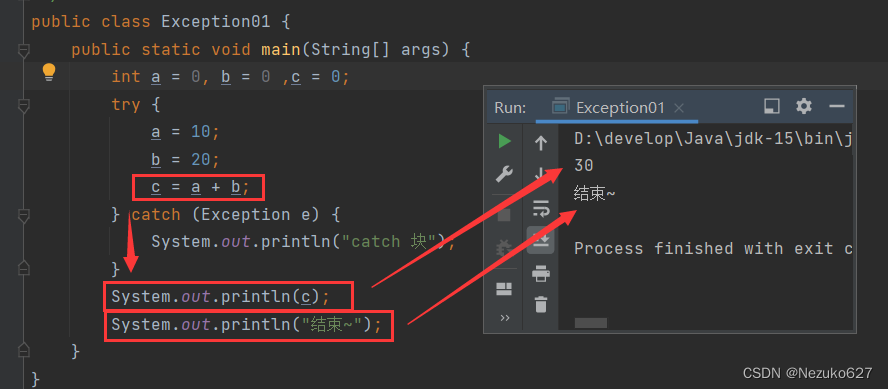Click the println("结束~") statement
This screenshot has height=389, width=888.
click(x=246, y=325)
